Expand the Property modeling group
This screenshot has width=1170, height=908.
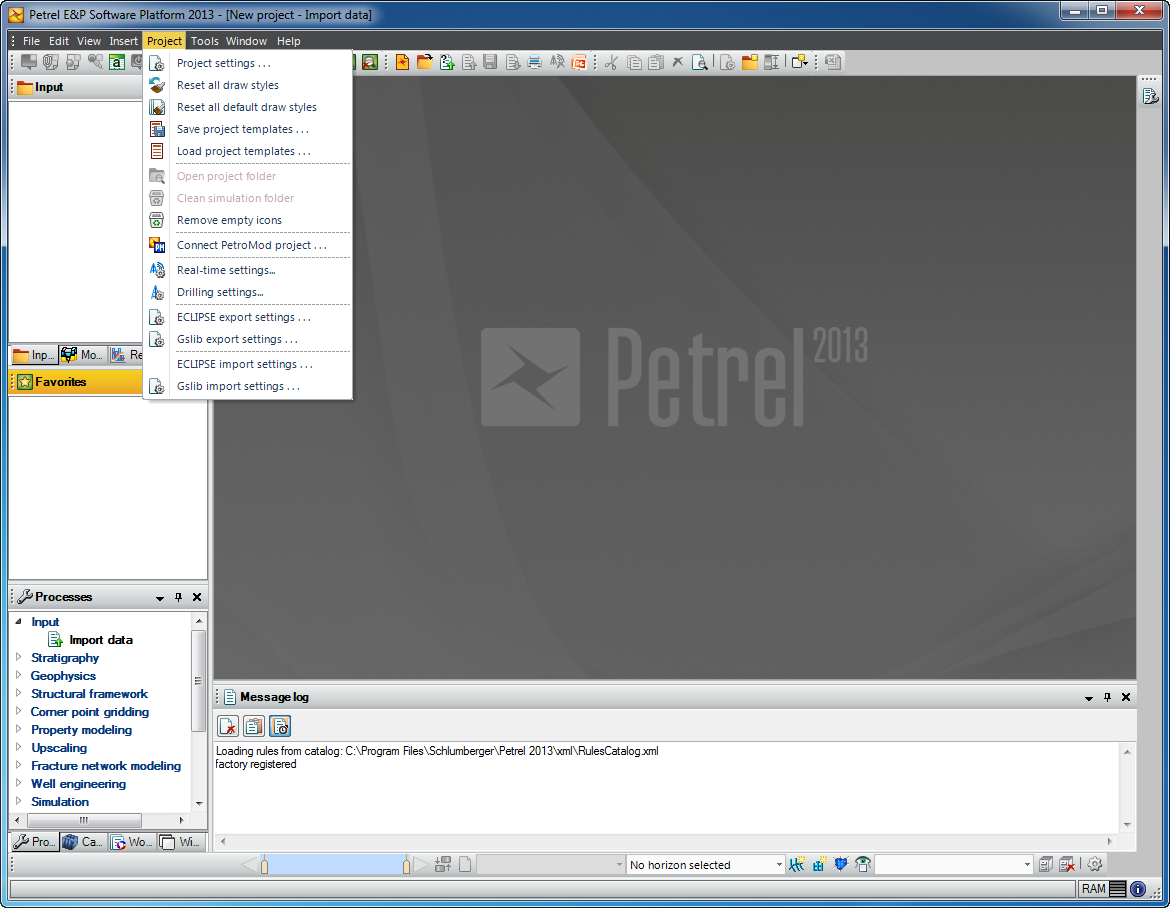(19, 729)
